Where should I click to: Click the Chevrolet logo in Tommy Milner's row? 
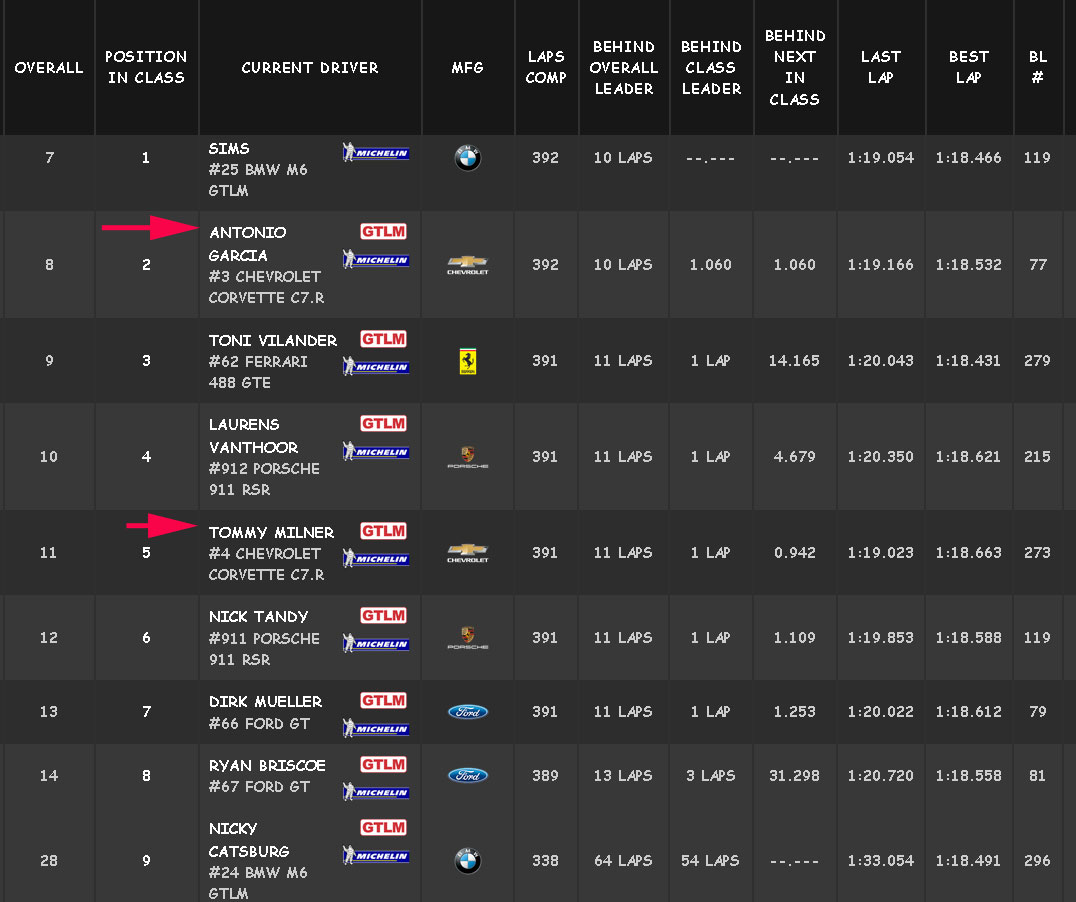tap(467, 553)
